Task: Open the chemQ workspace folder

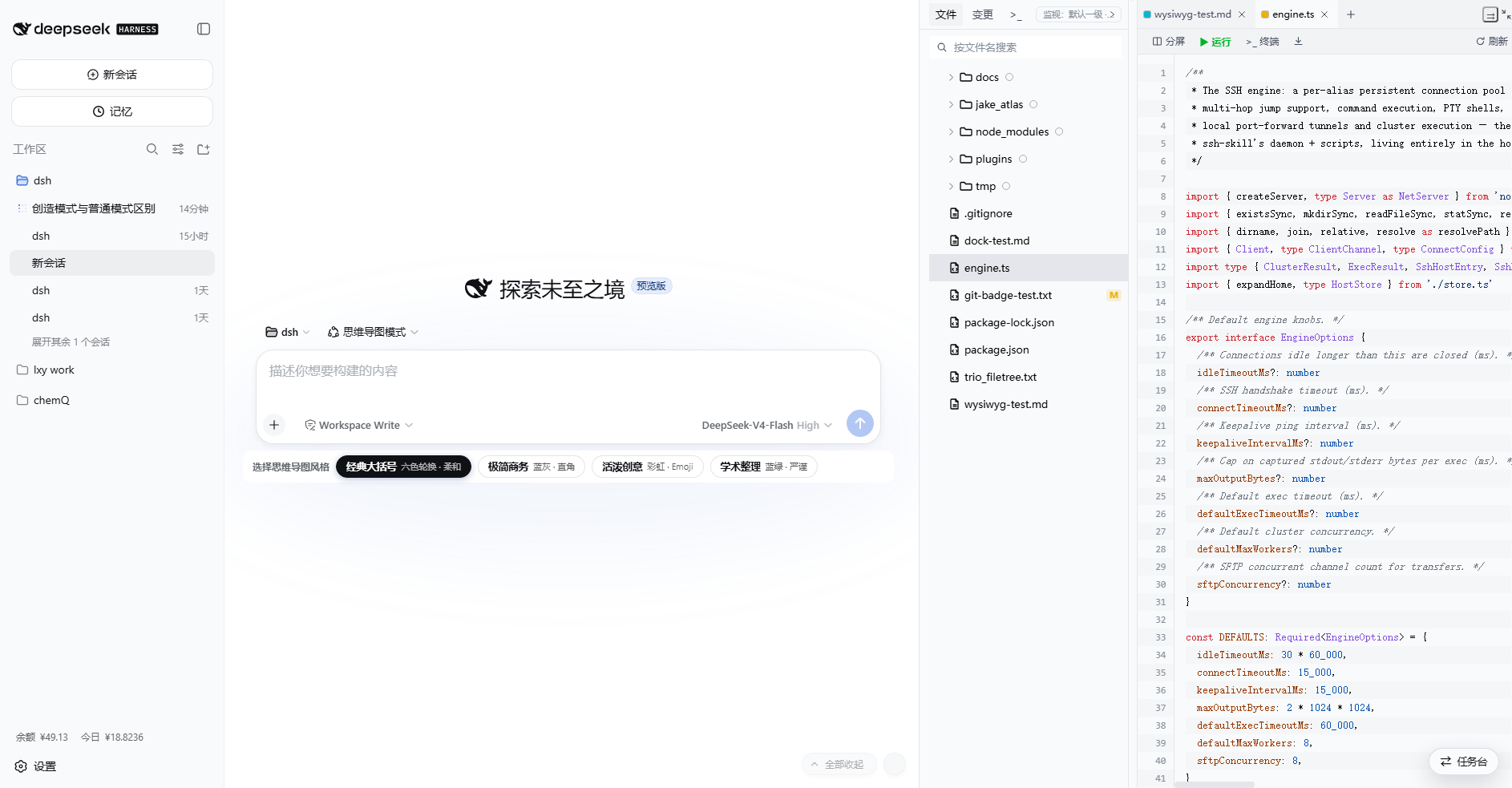Action: (112, 400)
